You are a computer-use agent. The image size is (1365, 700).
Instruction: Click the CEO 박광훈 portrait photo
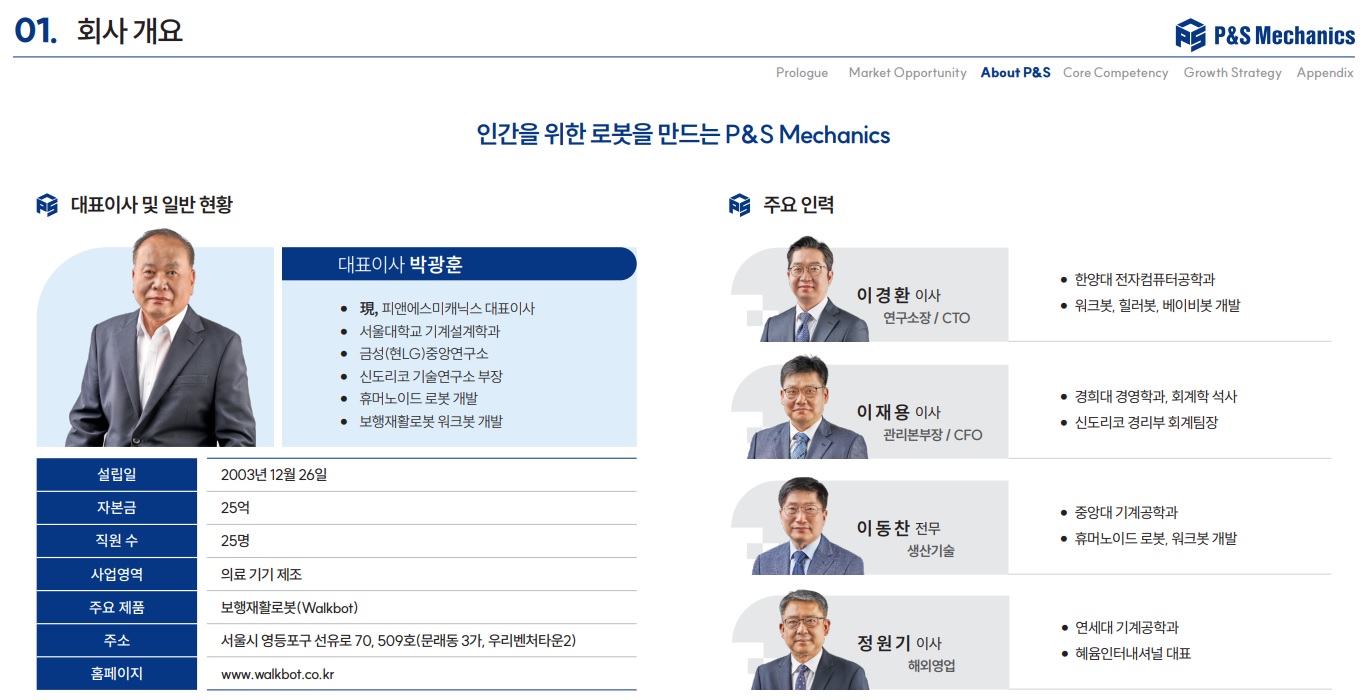click(x=160, y=337)
